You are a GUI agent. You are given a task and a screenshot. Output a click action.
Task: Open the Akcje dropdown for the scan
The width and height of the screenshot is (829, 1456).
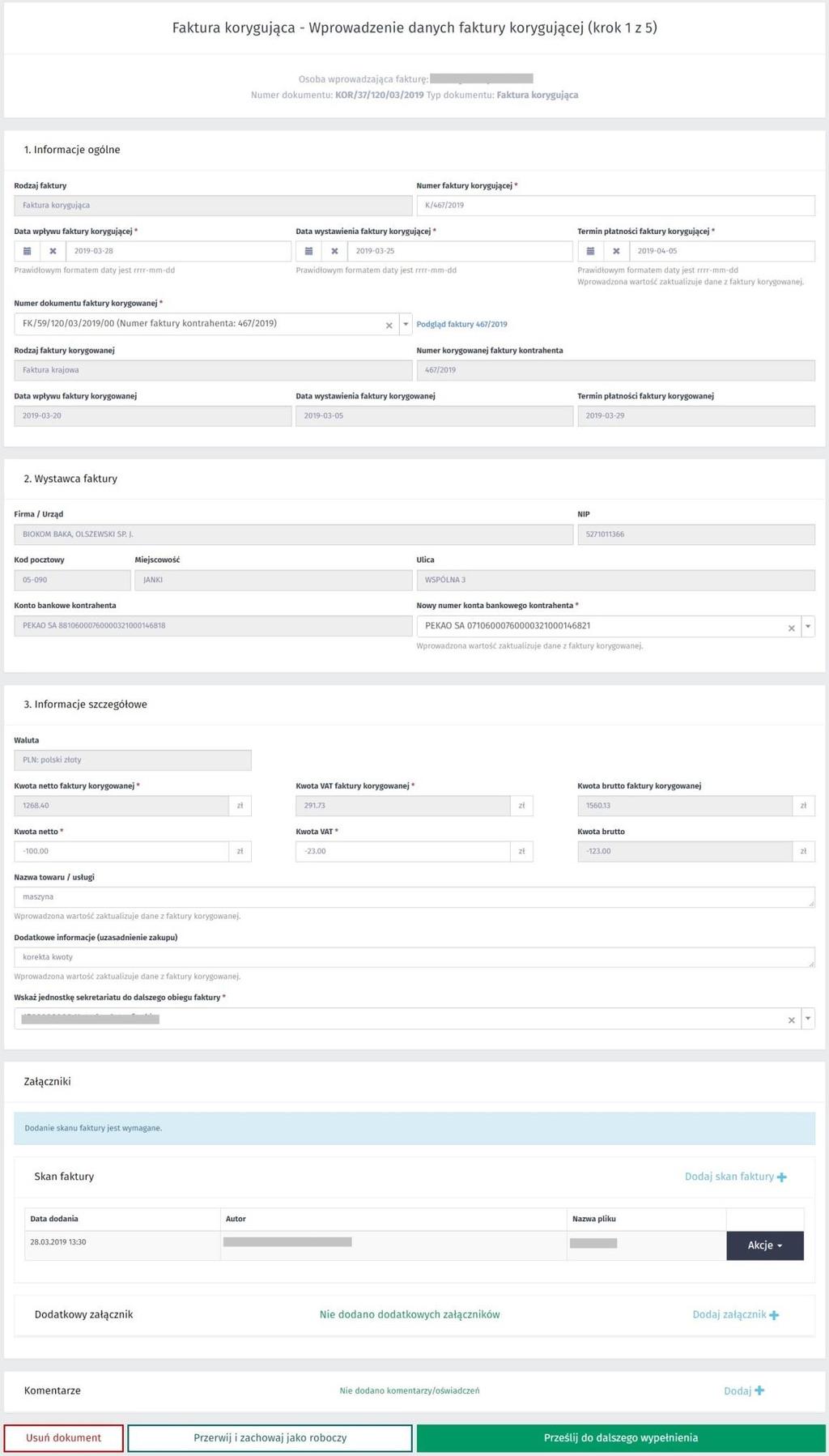point(765,1245)
